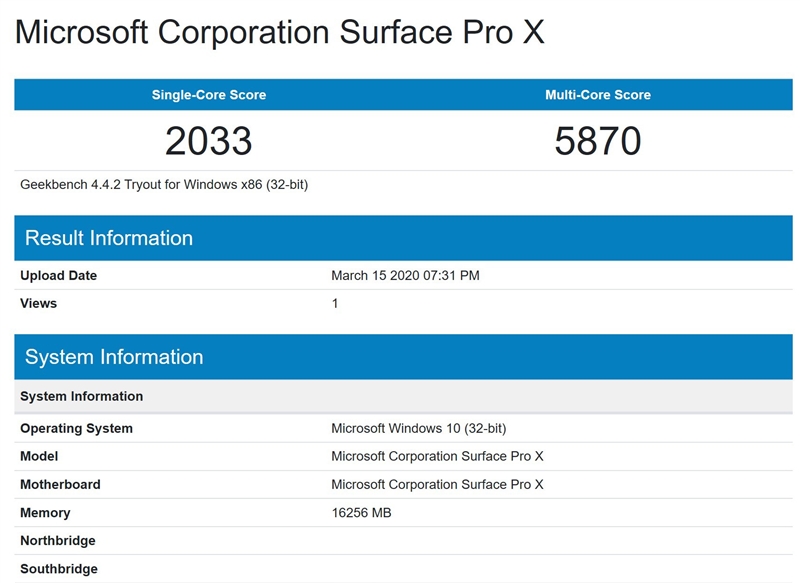Click the multi-core score value 5870

(x=597, y=141)
